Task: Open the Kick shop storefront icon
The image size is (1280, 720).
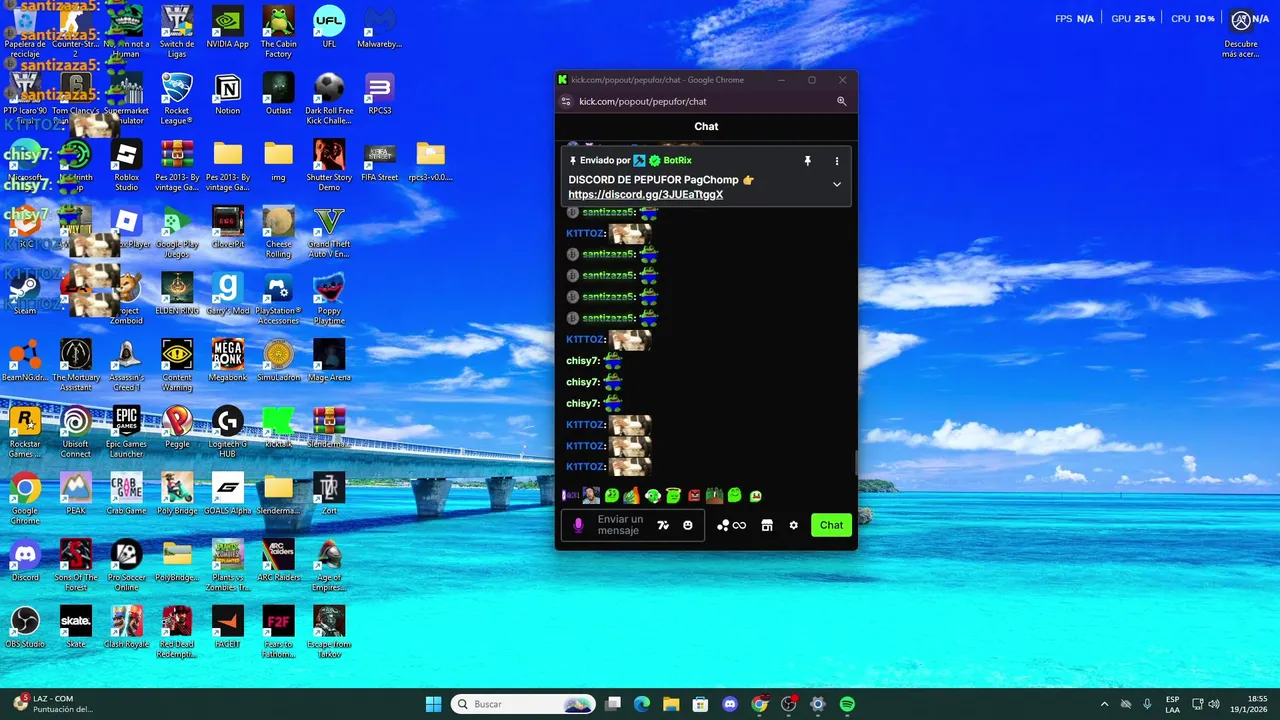Action: pos(767,525)
